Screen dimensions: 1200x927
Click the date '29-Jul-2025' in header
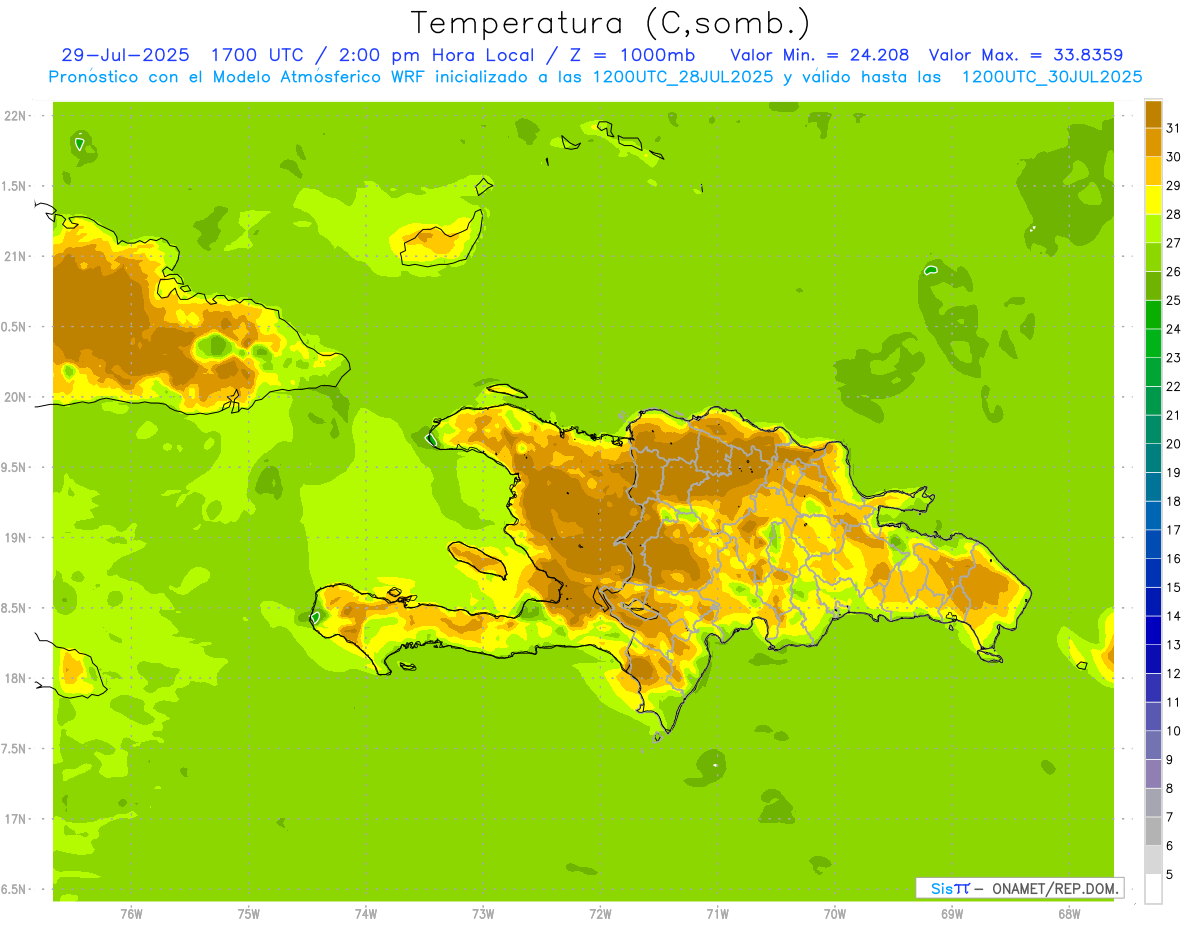(125, 55)
